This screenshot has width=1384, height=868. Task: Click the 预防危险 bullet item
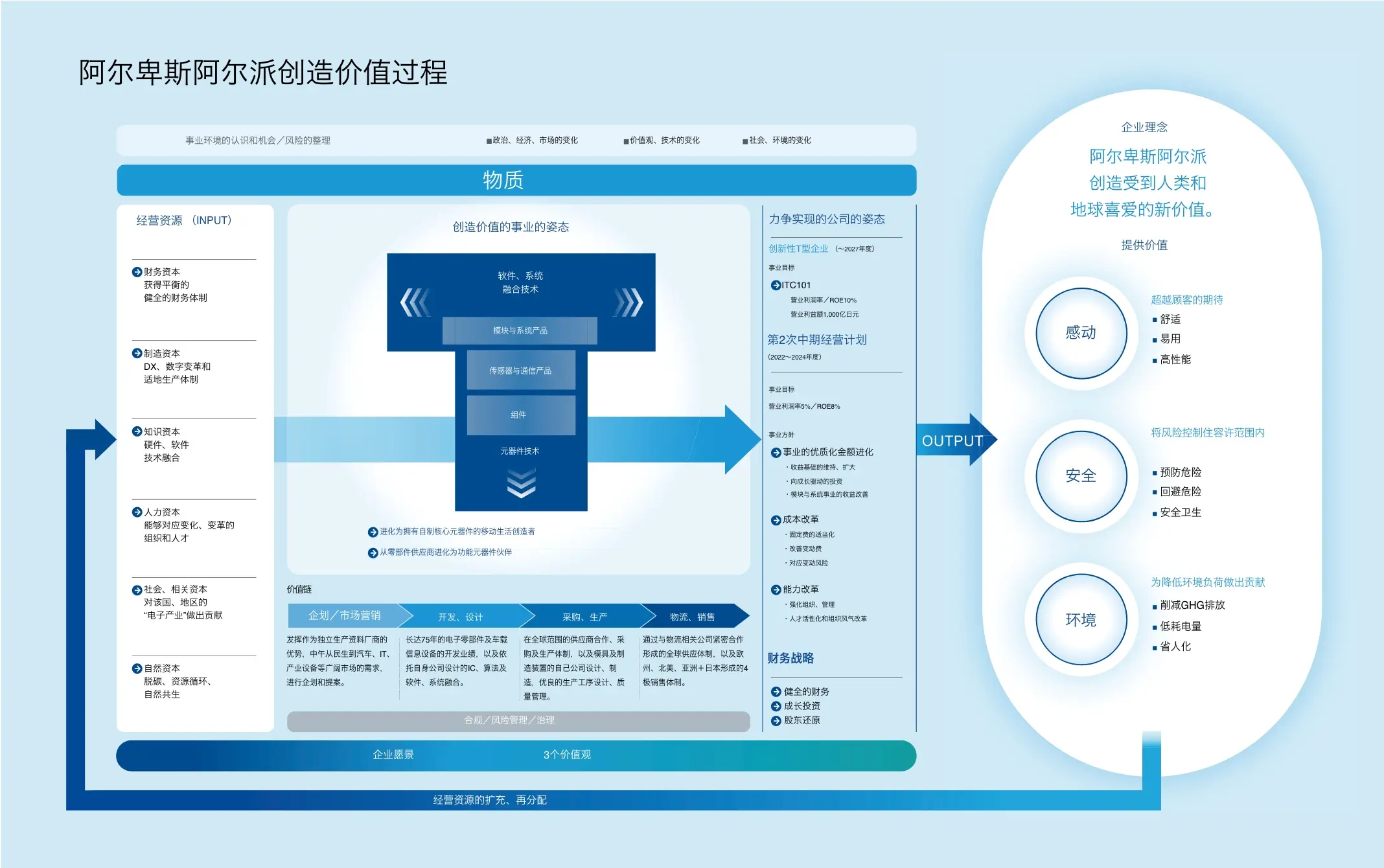pyautogui.click(x=1177, y=472)
